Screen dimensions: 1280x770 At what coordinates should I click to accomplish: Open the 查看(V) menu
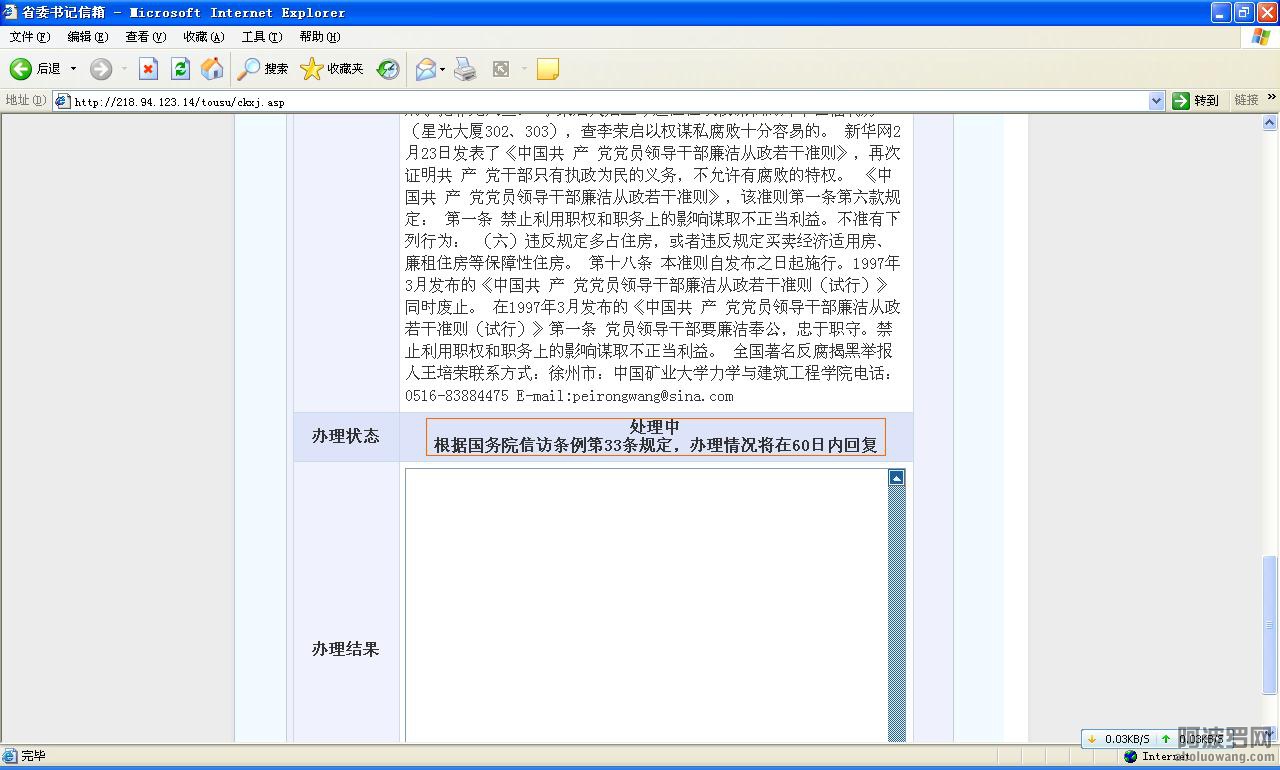click(146, 37)
